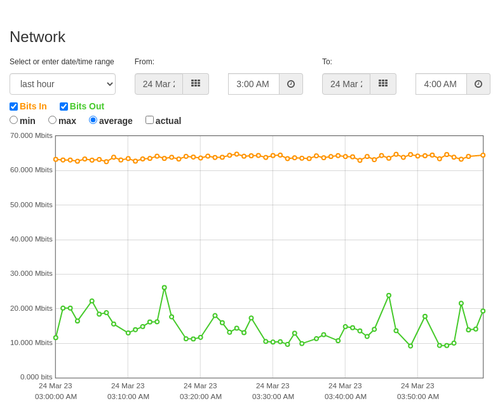500x403 pixels.
Task: Open the To time clock icon
Action: pyautogui.click(x=478, y=84)
